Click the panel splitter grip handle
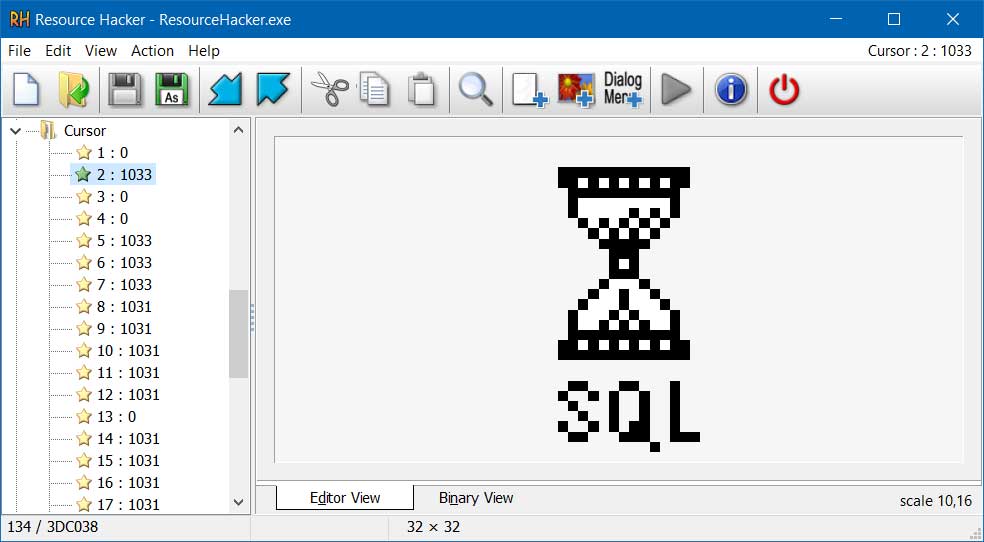This screenshot has height=542, width=984. (253, 318)
